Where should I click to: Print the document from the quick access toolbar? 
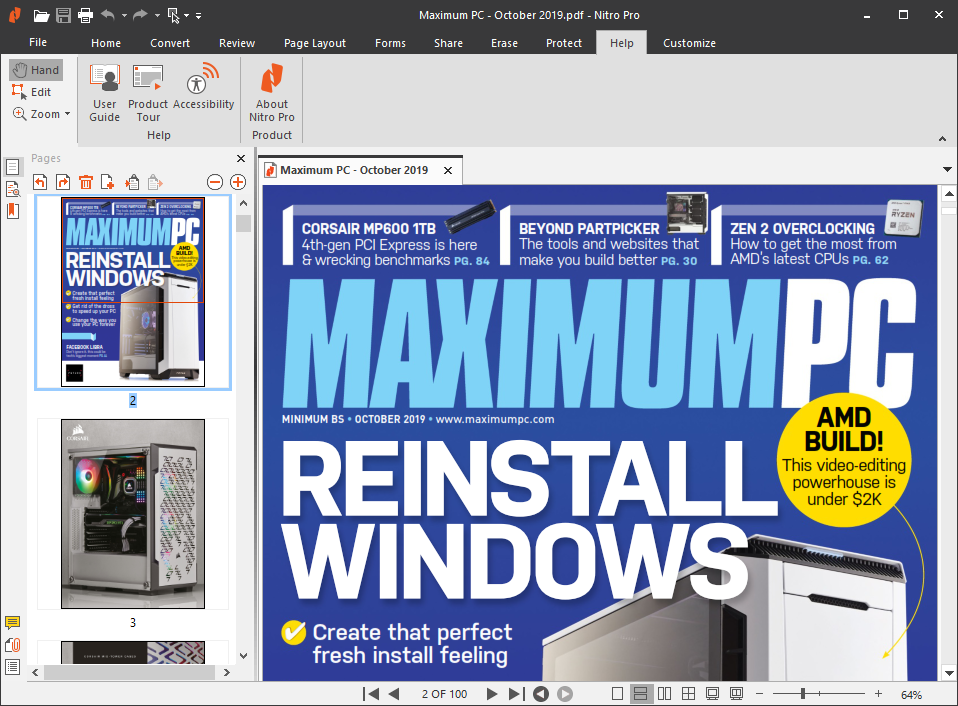[x=86, y=15]
